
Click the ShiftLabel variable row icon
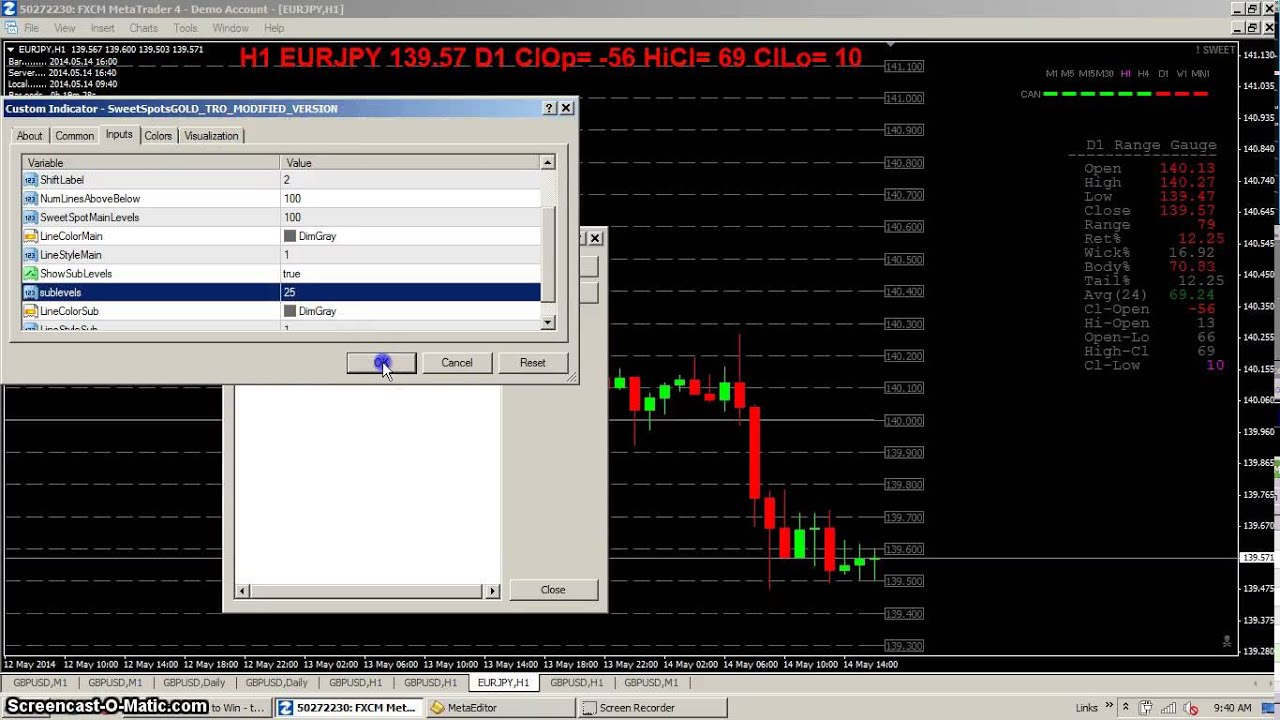pos(31,180)
